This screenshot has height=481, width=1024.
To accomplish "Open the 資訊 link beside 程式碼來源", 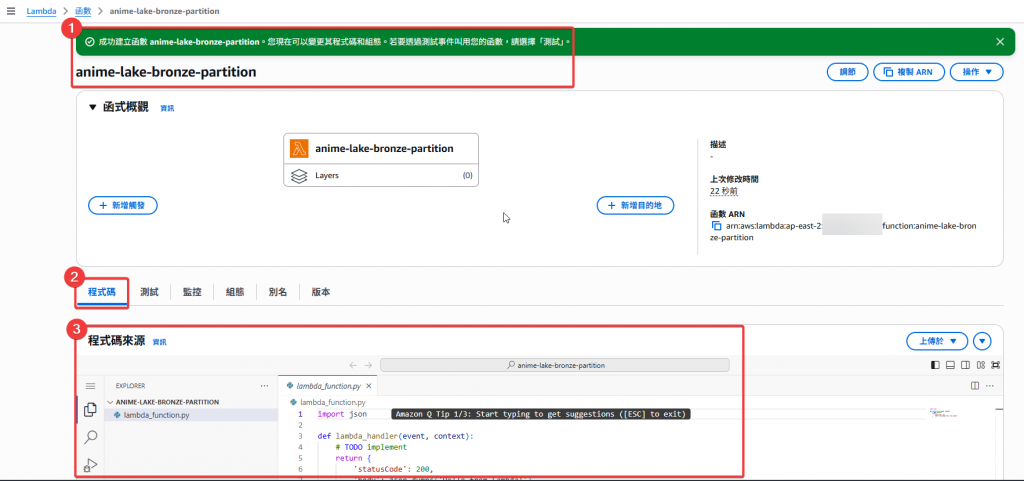I will [159, 342].
